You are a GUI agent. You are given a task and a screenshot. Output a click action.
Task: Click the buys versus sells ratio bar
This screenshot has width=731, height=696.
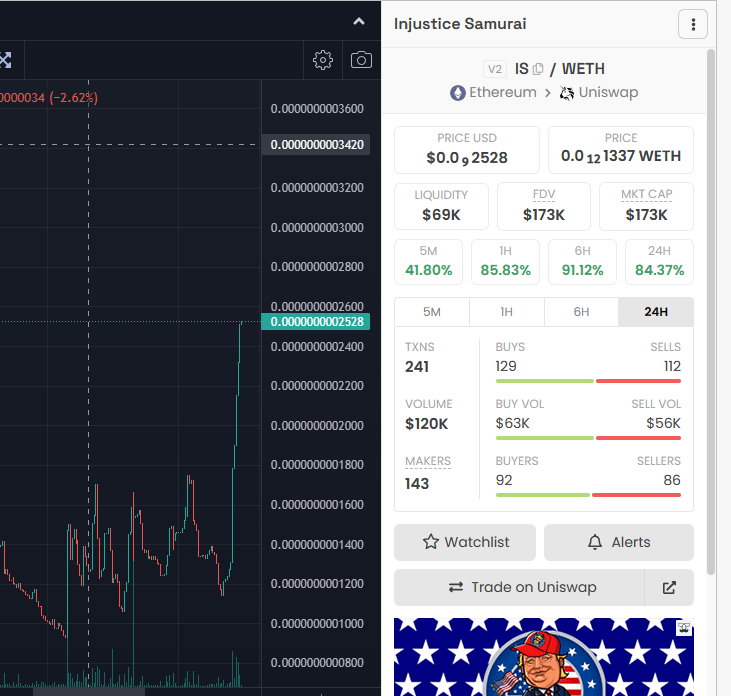point(588,381)
